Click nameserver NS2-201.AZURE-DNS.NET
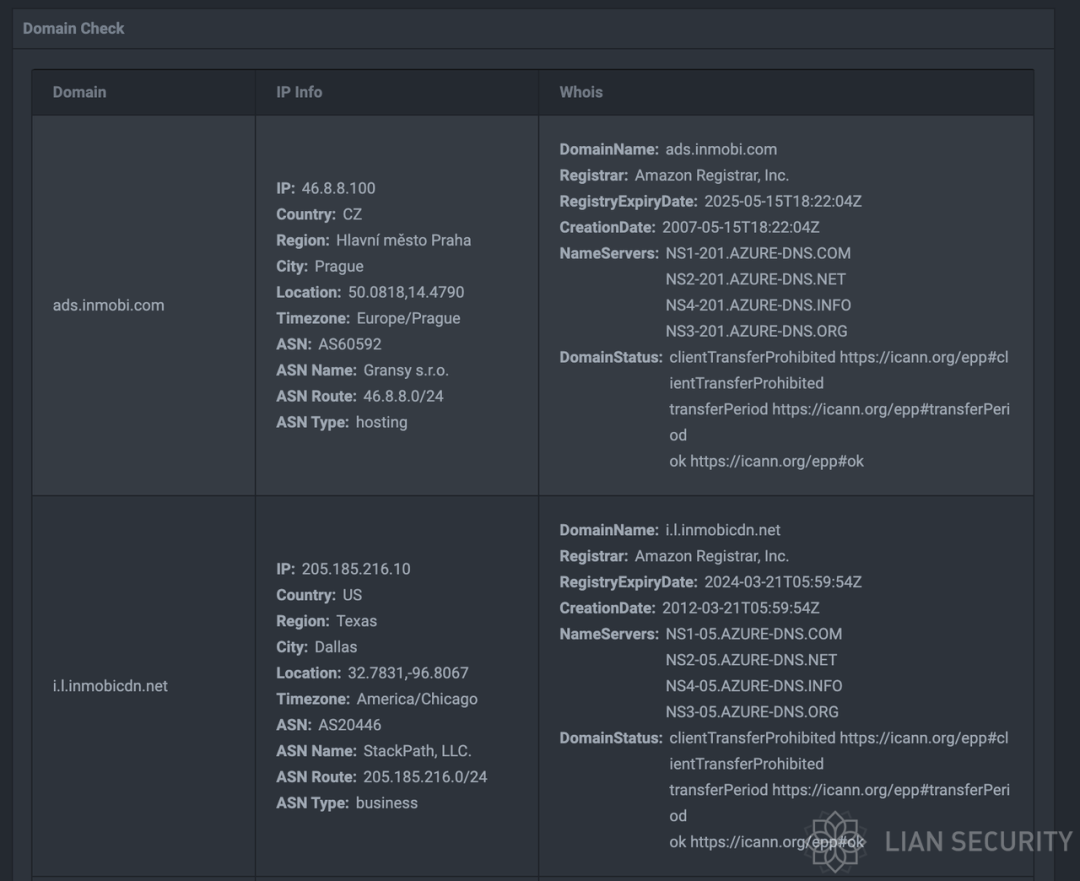The height and width of the screenshot is (881, 1080). click(x=755, y=280)
